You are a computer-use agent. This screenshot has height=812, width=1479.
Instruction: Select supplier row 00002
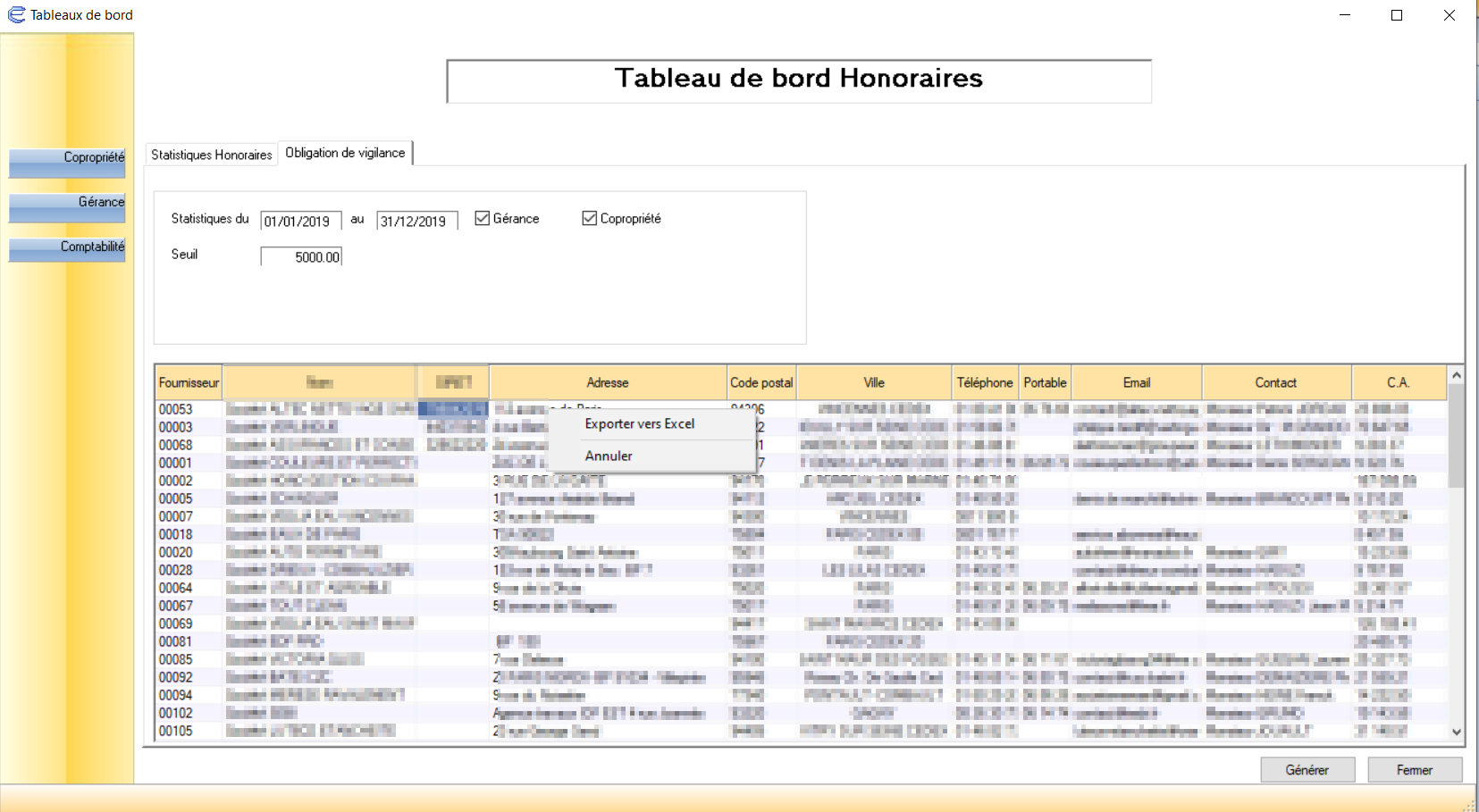(801, 481)
